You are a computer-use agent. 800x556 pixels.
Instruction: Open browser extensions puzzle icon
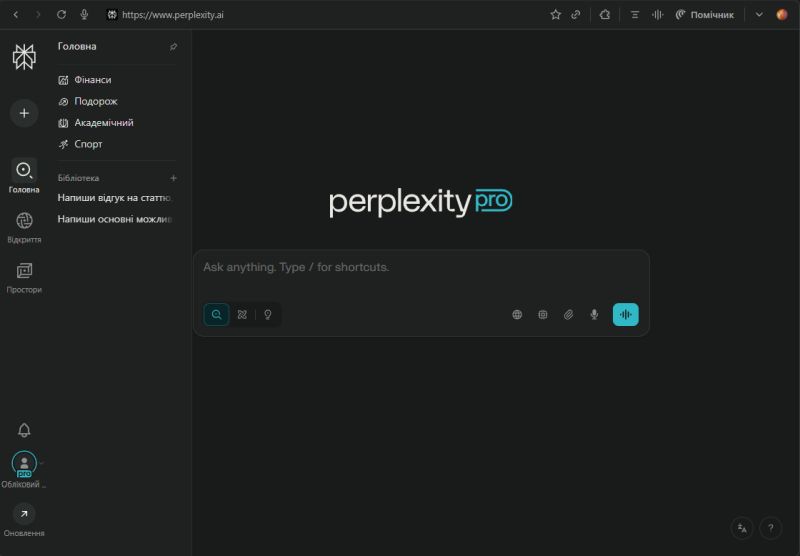pos(605,15)
